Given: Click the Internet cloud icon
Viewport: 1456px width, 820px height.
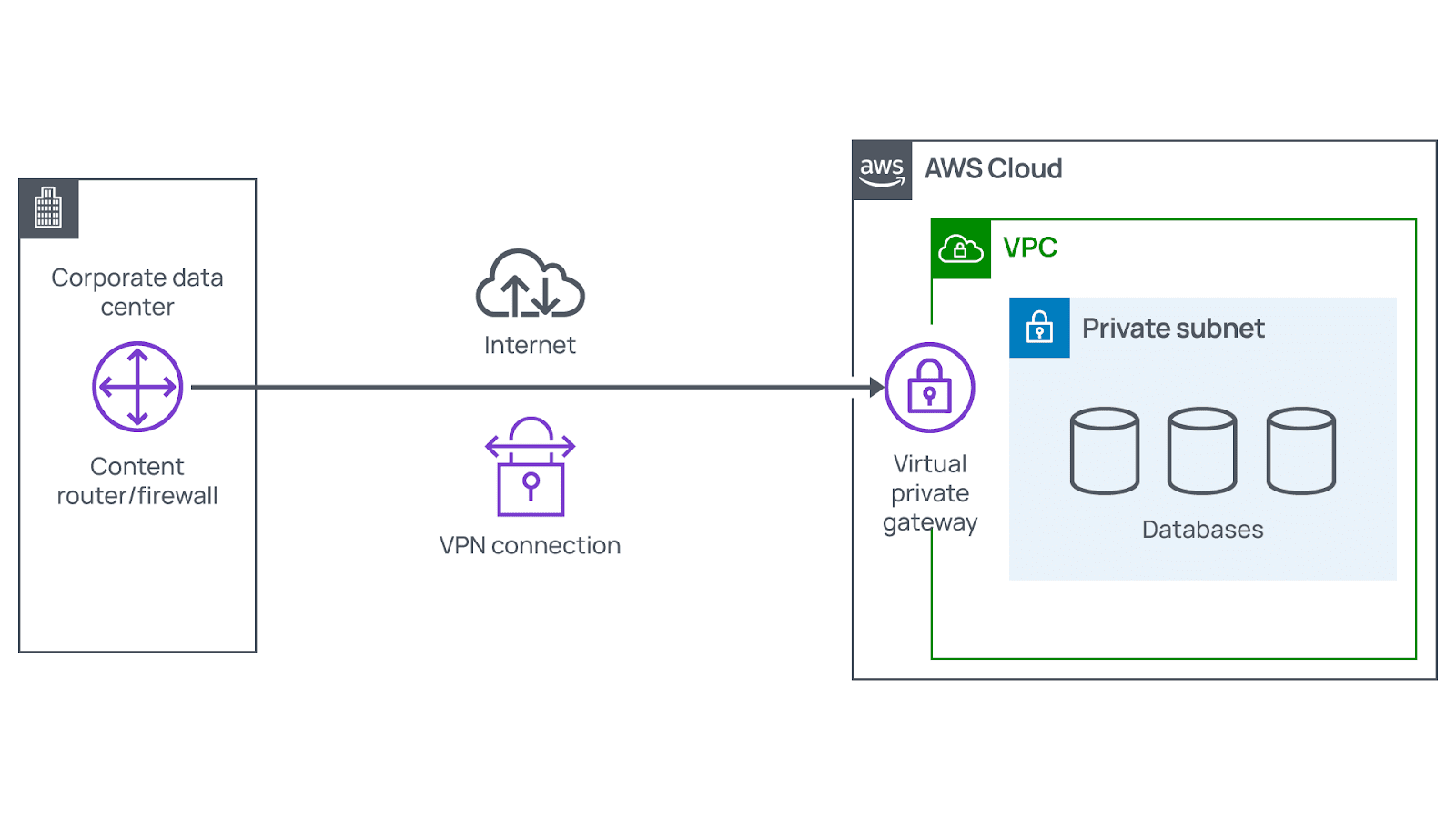Looking at the screenshot, I should tap(530, 285).
